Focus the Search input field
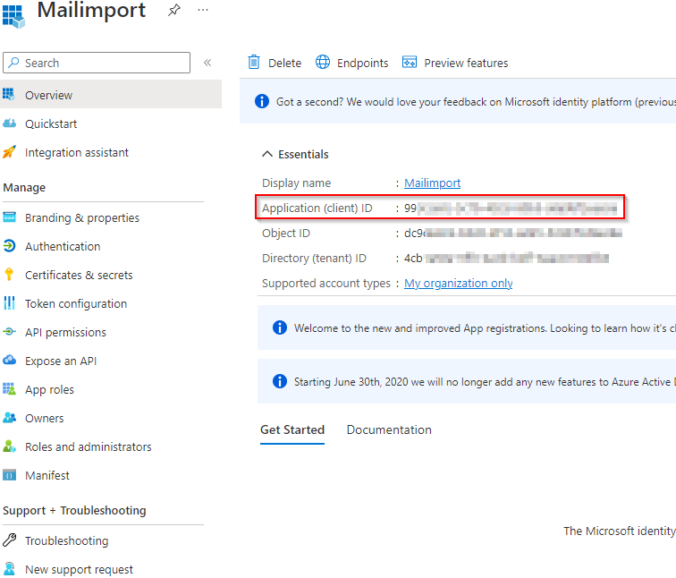This screenshot has height=578, width=676. pos(97,63)
